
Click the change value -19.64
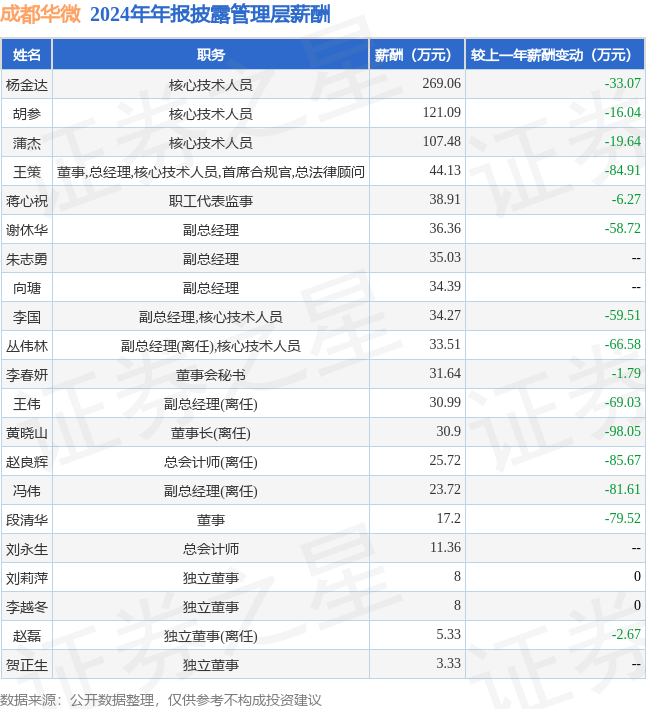click(622, 141)
